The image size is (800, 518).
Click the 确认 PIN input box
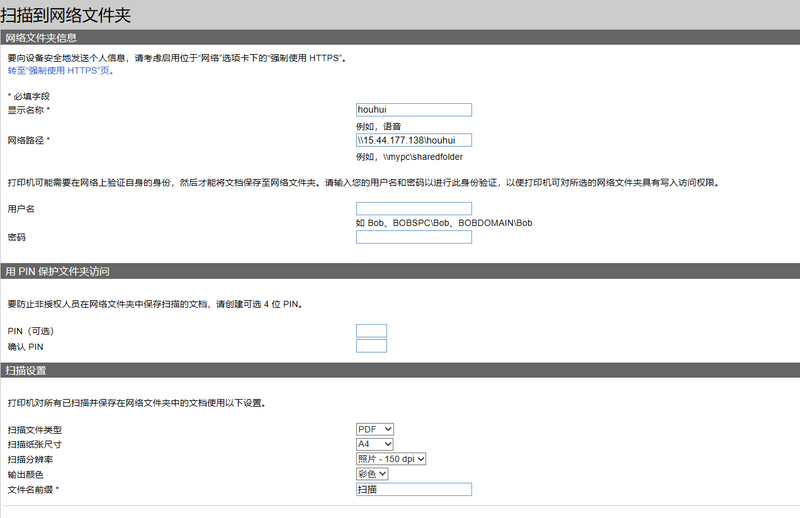tap(371, 346)
